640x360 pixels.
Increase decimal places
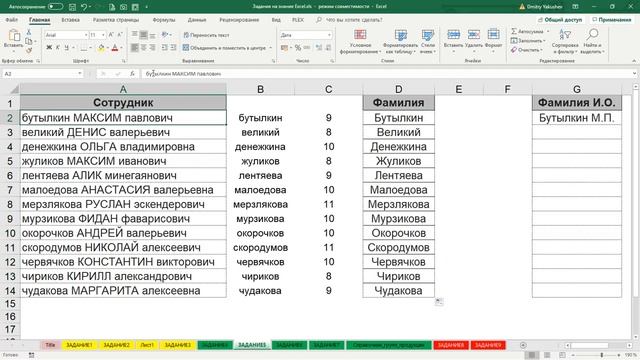[x=319, y=48]
